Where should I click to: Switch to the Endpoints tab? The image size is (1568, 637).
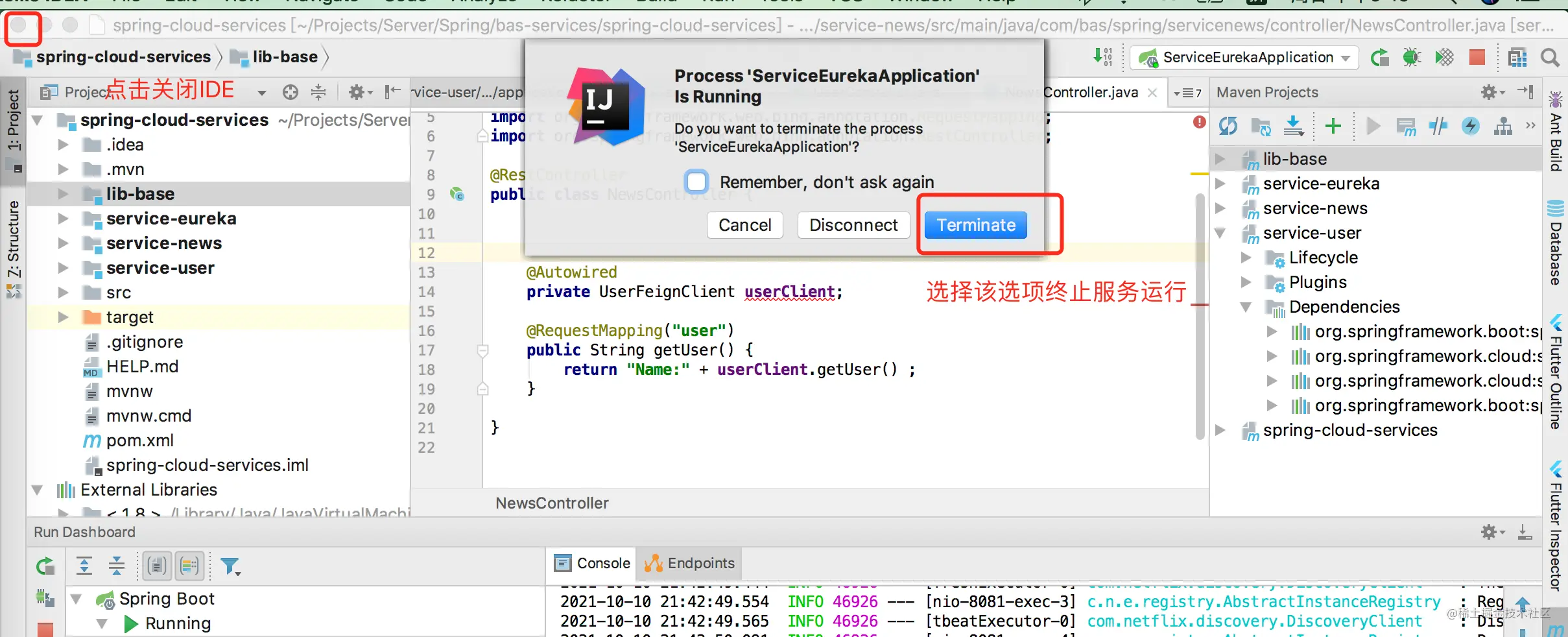click(x=689, y=563)
